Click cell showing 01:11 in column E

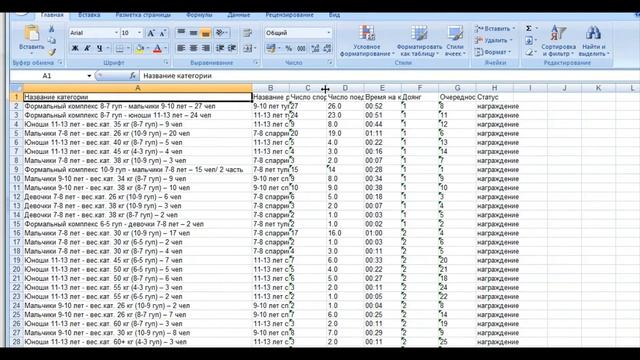point(382,133)
